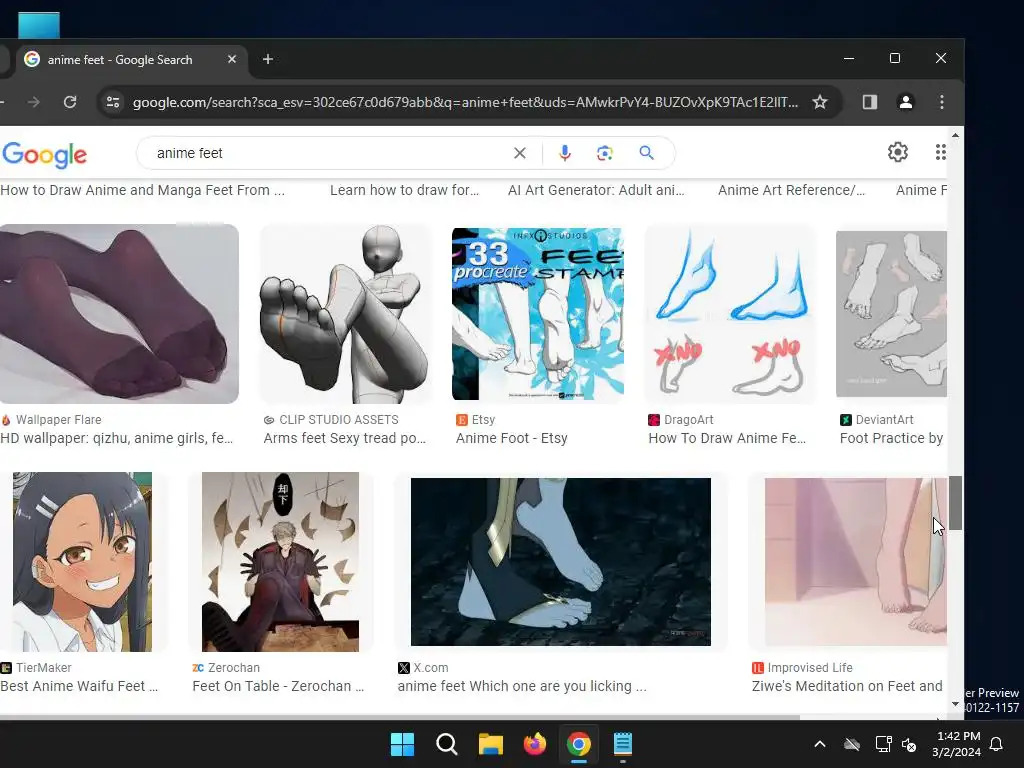Click the vertical scrollbar thumb
Viewport: 1024px width, 768px height.
955,503
